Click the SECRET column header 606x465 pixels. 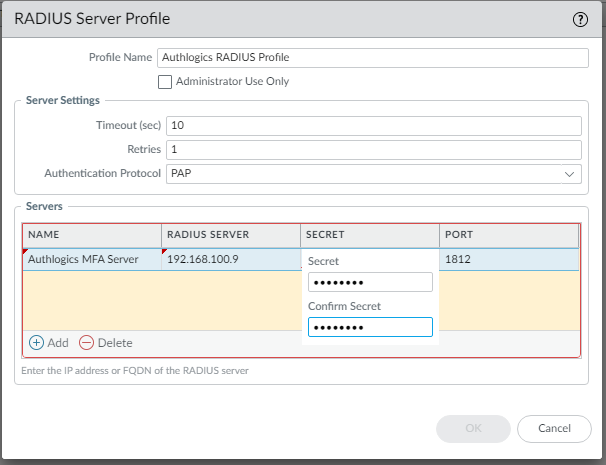(x=370, y=235)
